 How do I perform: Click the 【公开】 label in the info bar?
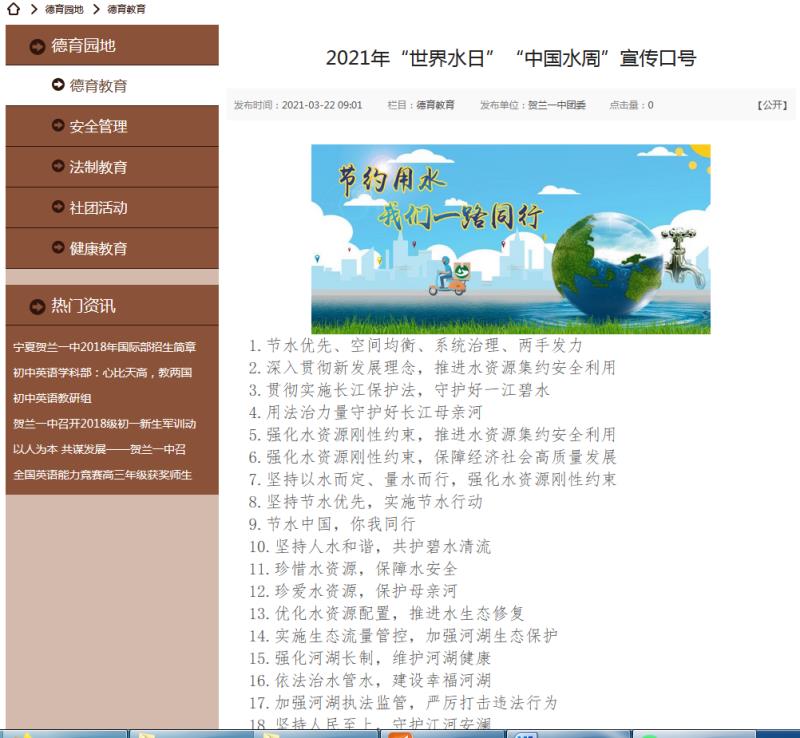(771, 105)
